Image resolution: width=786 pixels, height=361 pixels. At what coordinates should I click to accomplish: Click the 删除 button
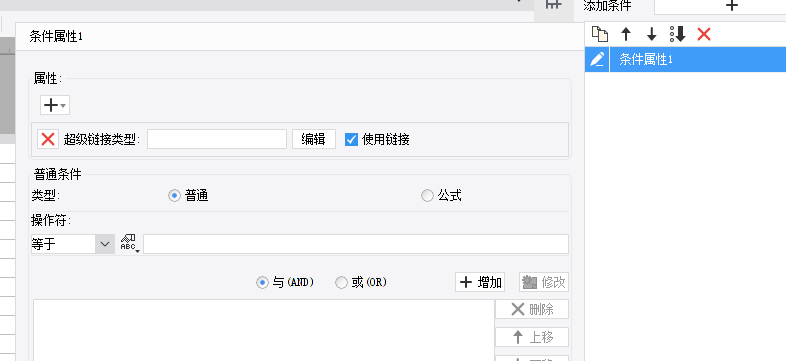click(x=532, y=309)
